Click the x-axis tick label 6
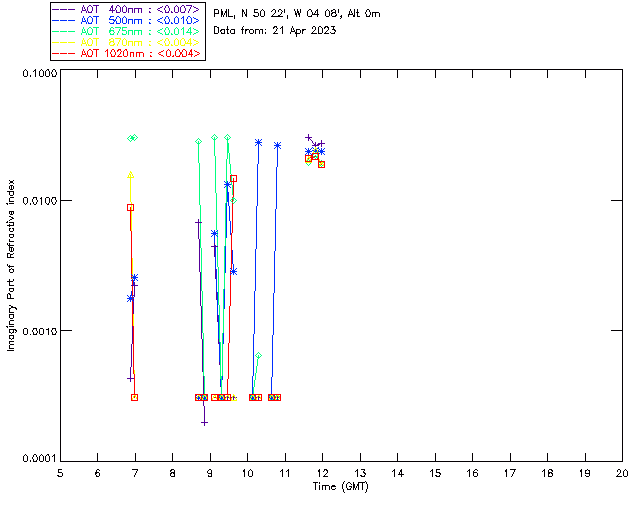Image resolution: width=640 pixels, height=512 pixels. [98, 473]
